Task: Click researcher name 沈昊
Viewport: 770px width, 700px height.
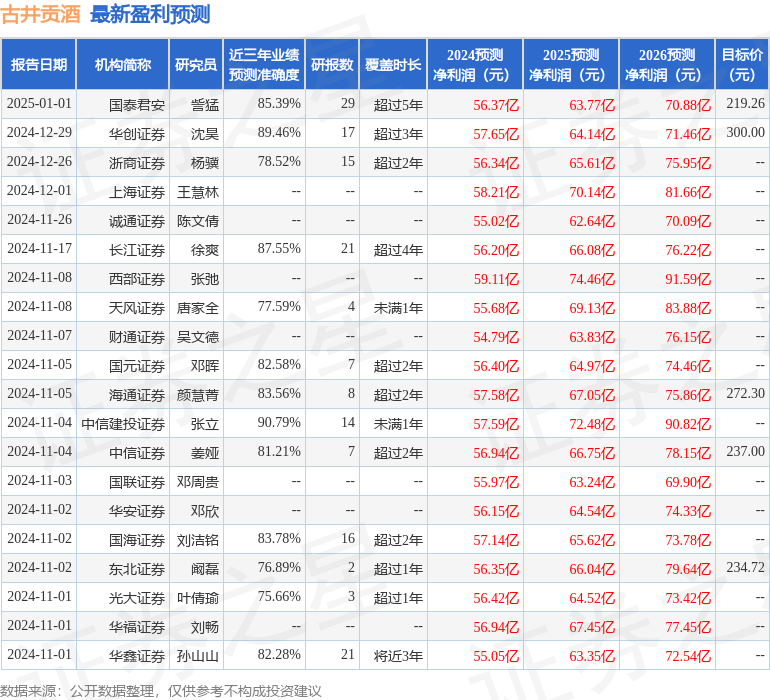Action: point(205,134)
